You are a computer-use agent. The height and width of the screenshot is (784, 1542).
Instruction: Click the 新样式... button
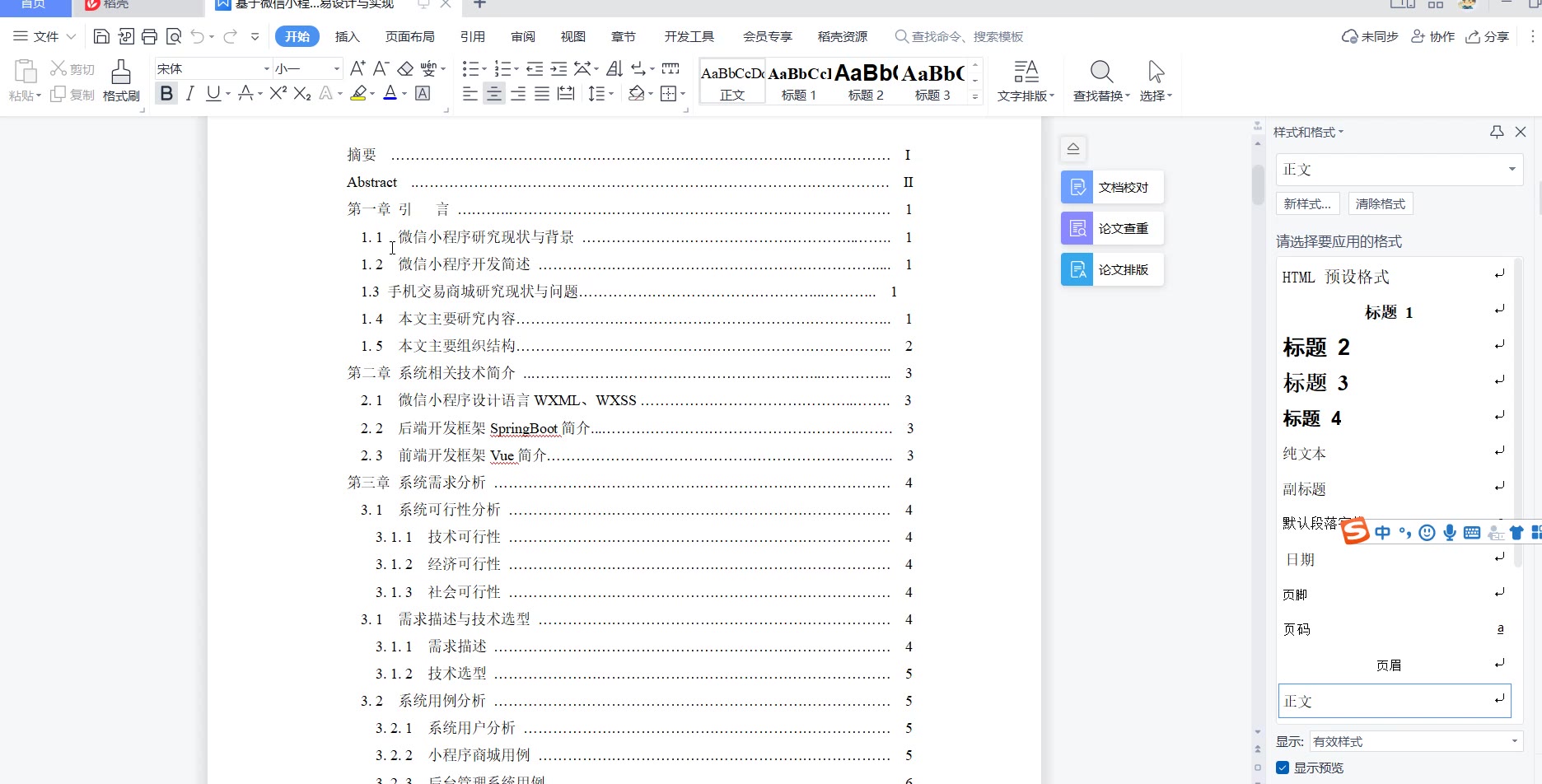click(1308, 203)
